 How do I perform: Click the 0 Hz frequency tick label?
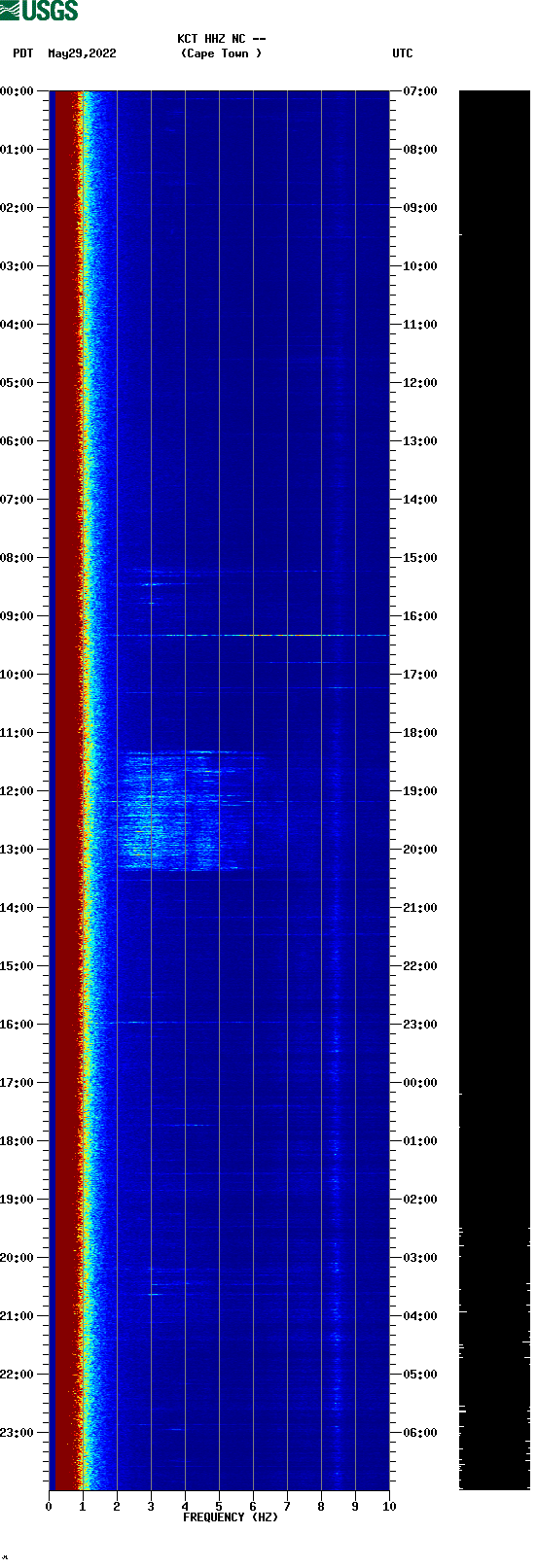coord(49,1506)
